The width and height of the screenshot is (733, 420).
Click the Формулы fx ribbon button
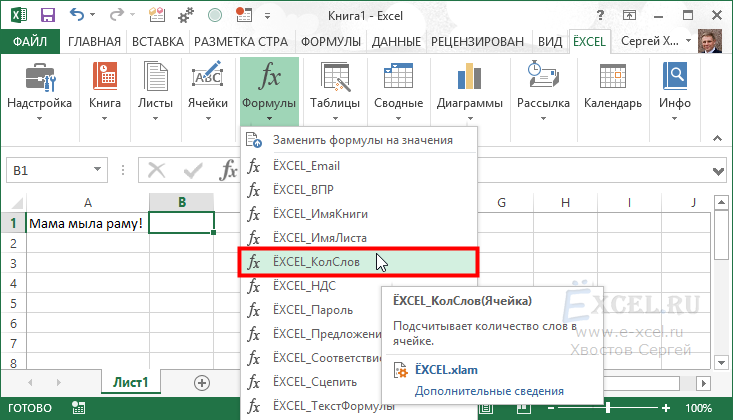[269, 92]
